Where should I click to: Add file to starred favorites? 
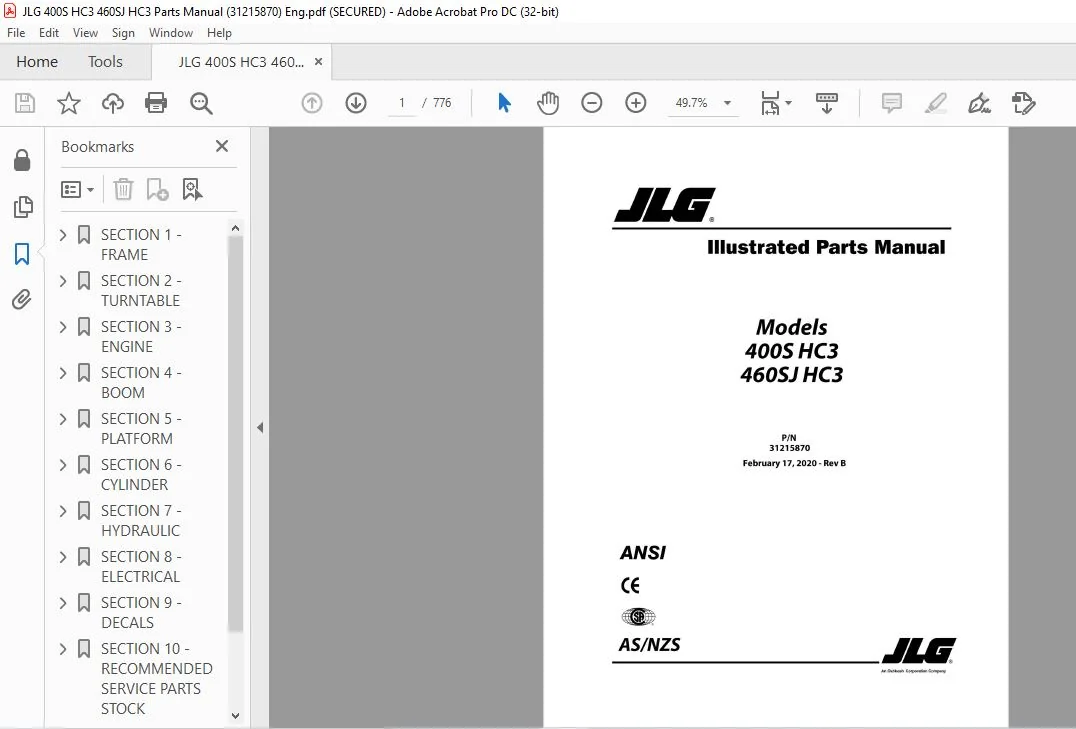[x=69, y=103]
